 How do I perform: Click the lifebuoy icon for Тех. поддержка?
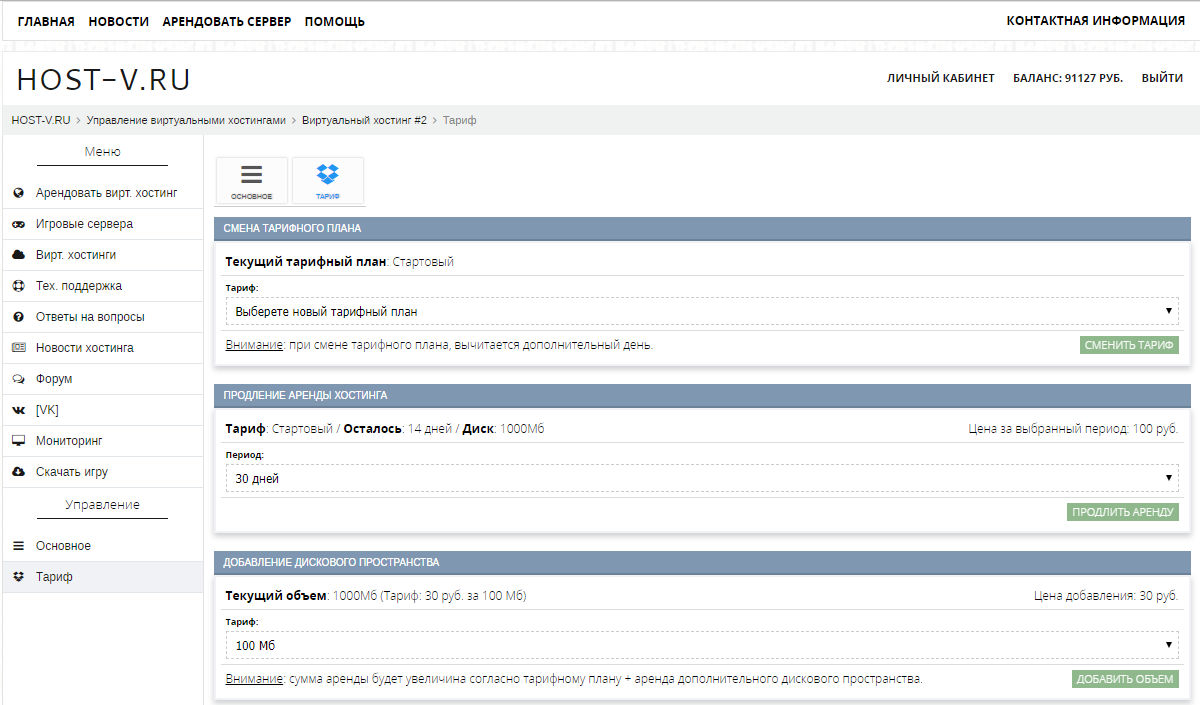point(18,286)
